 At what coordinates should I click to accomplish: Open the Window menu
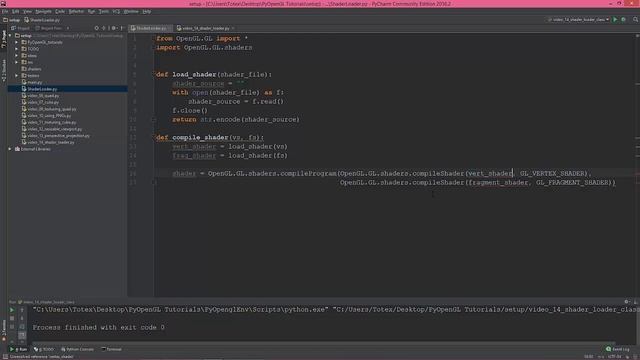tap(131, 11)
